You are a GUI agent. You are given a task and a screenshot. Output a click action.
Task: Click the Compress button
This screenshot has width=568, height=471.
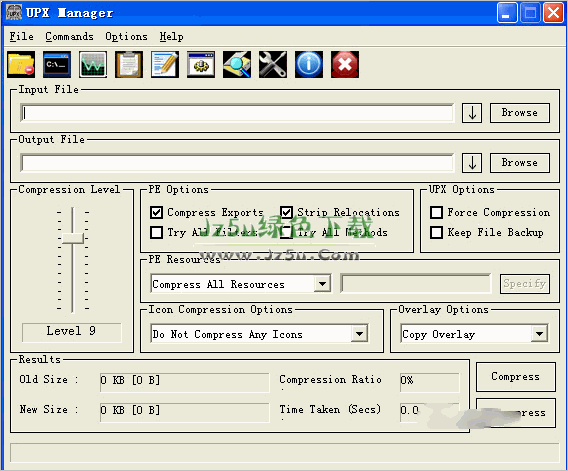[x=516, y=377]
